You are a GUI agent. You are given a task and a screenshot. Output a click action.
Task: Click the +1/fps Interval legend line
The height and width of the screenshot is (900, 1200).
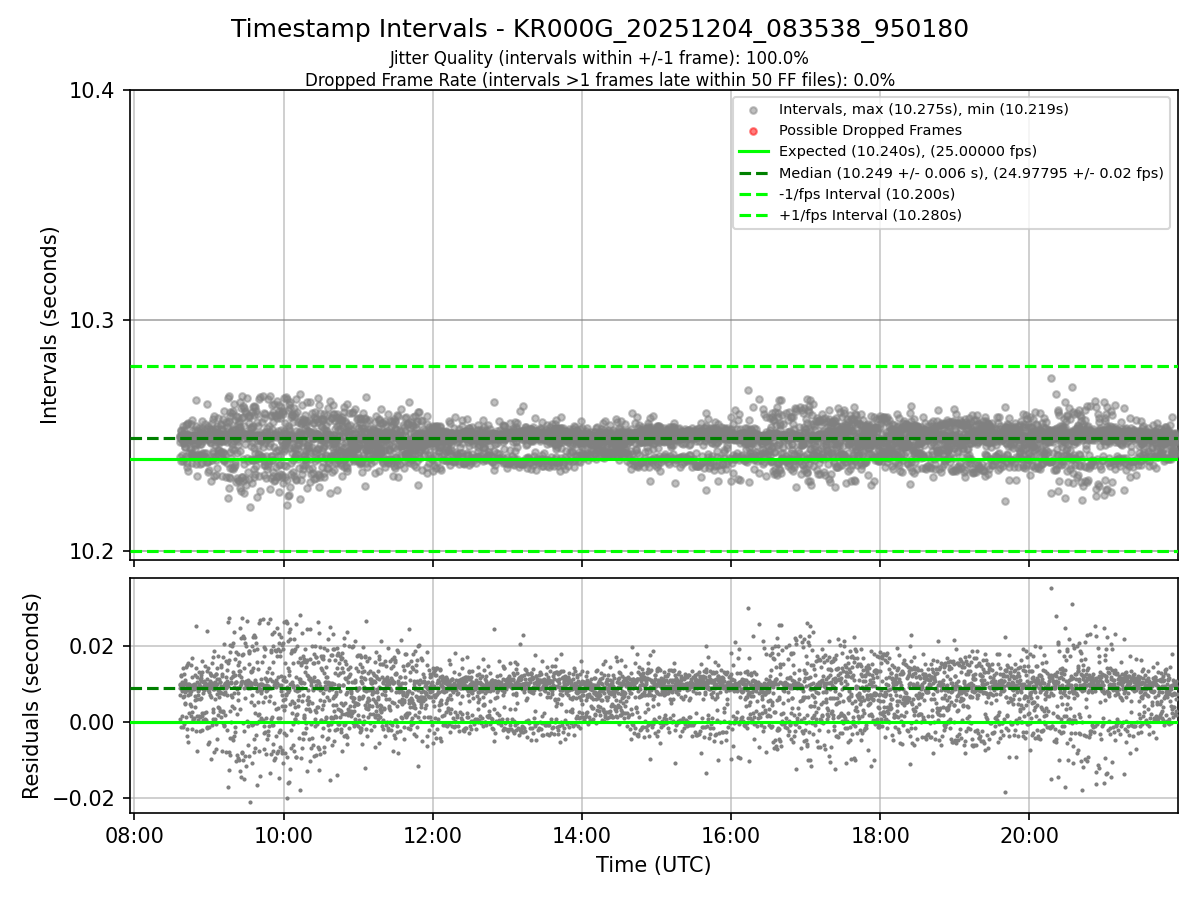[754, 215]
